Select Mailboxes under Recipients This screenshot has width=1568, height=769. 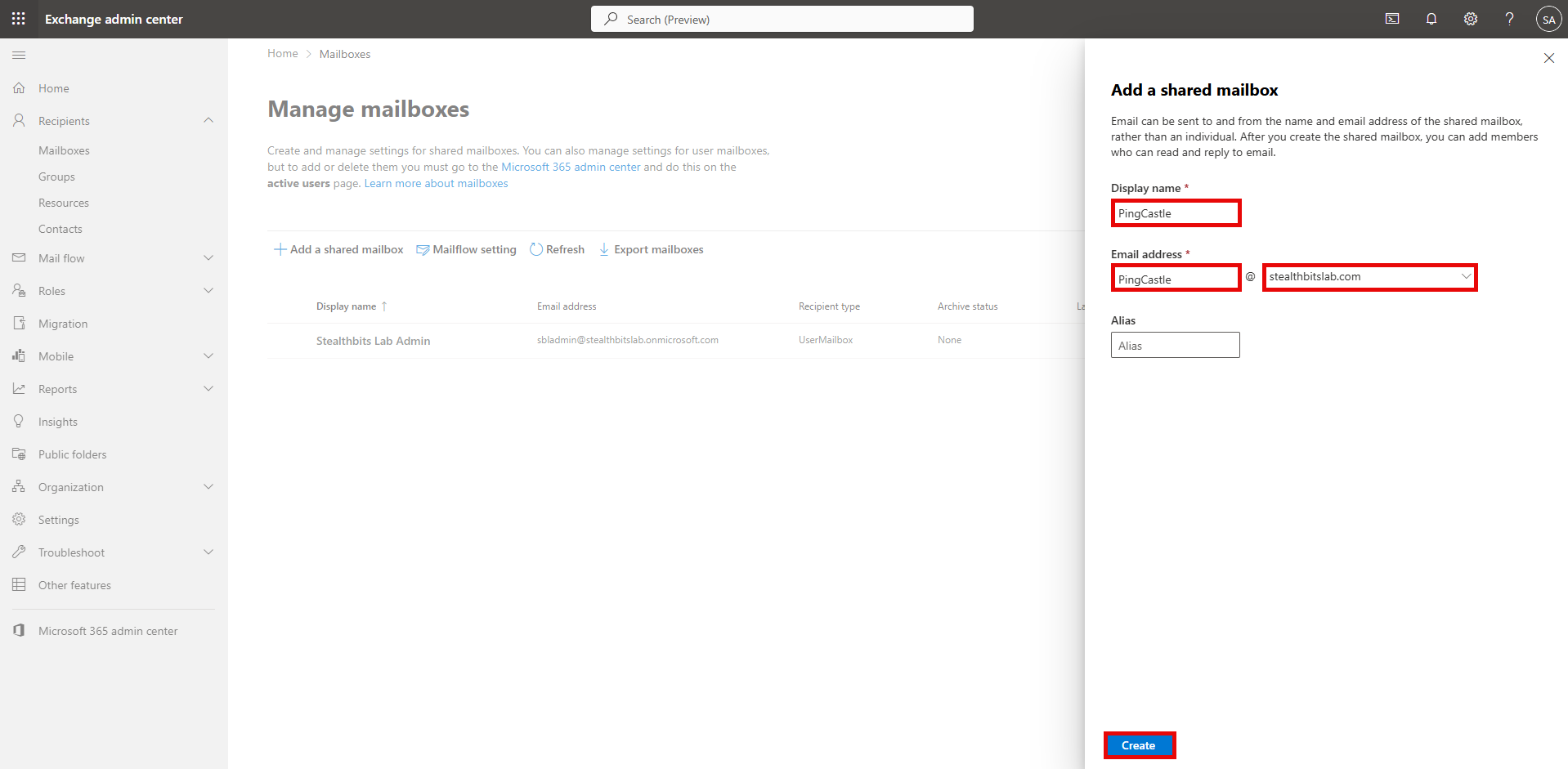(x=64, y=150)
